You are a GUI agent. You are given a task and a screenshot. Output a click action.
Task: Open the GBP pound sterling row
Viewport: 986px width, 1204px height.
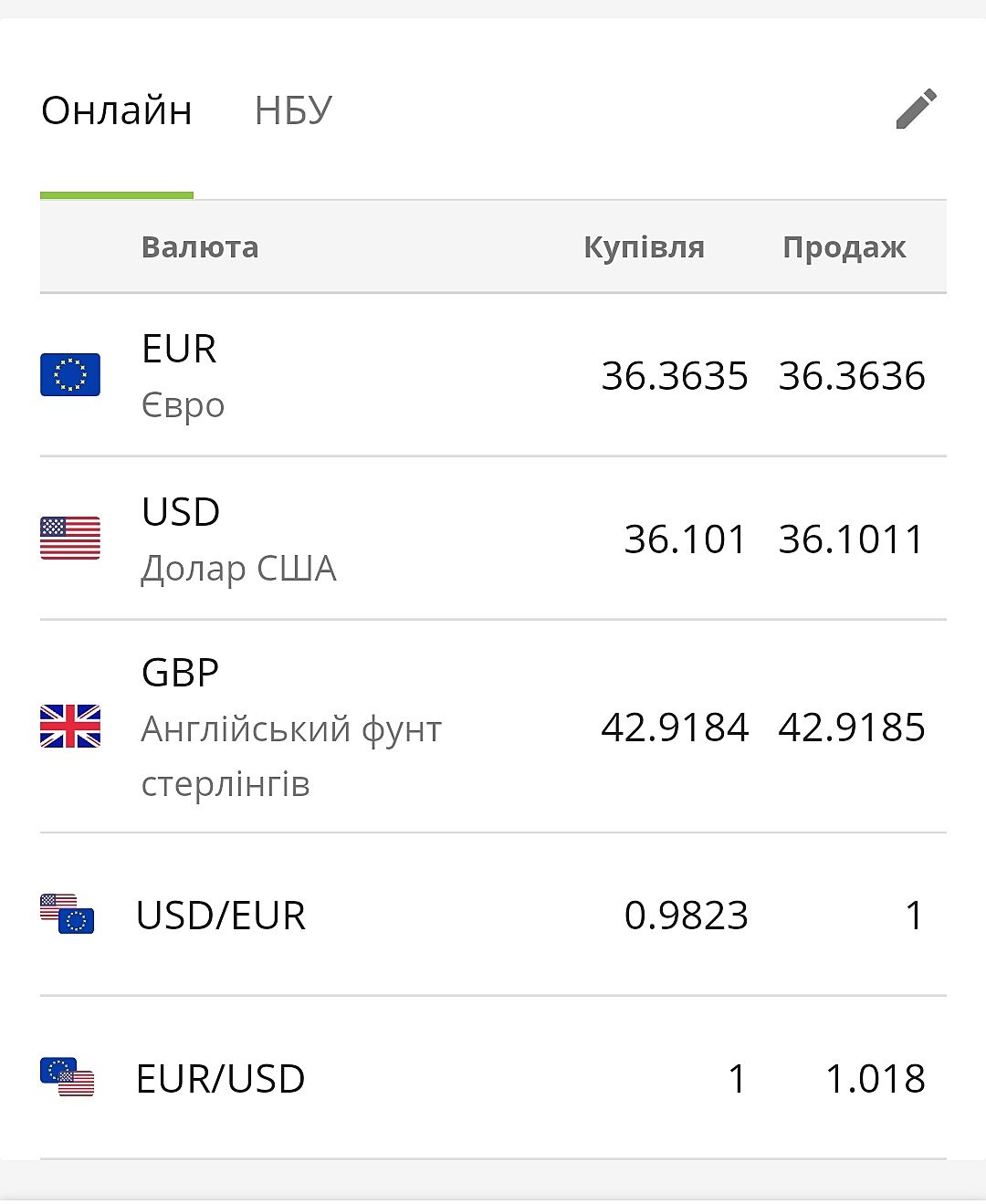(290, 728)
